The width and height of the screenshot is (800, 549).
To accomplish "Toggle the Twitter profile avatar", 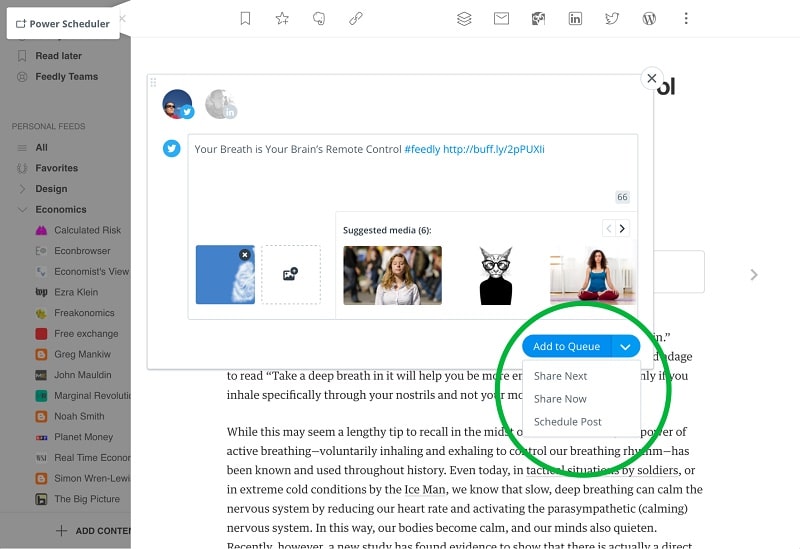I will 178,104.
